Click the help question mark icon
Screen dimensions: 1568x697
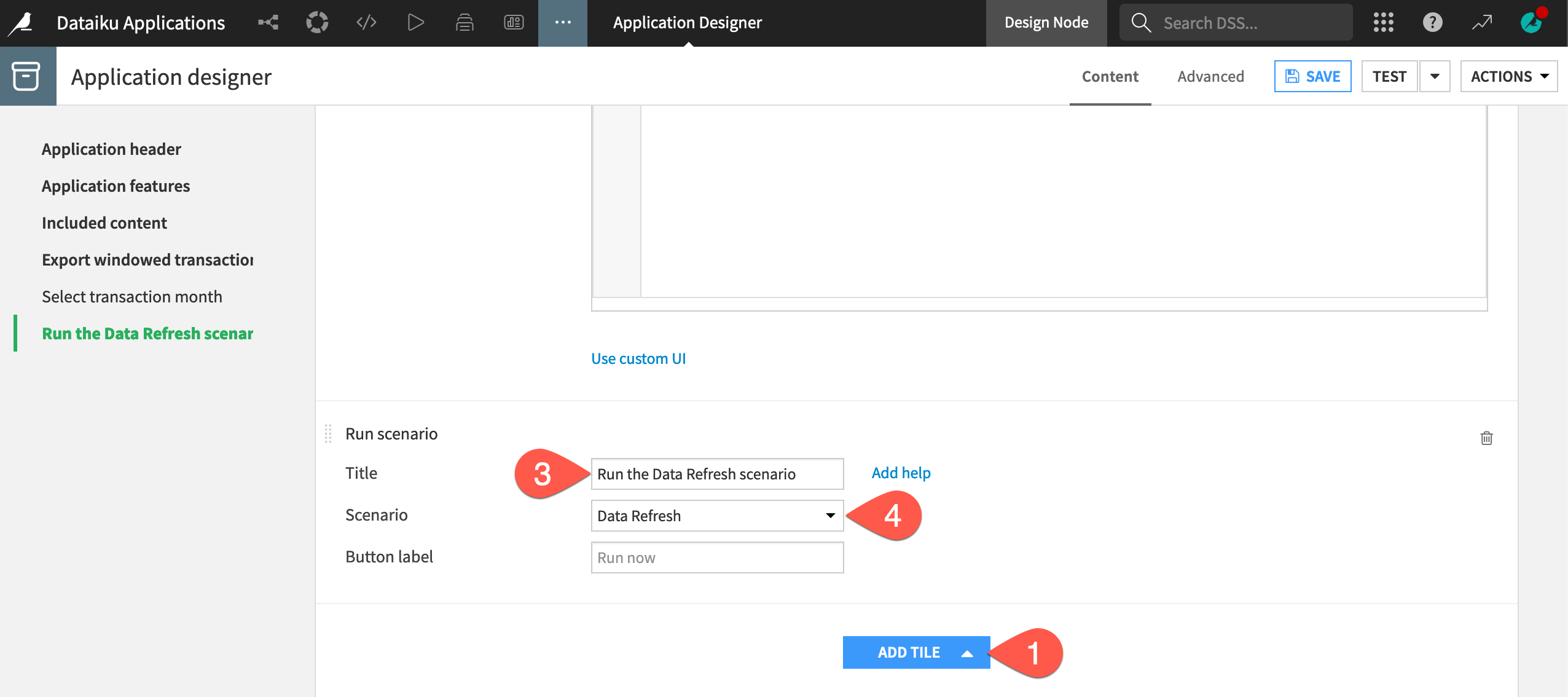coord(1432,23)
